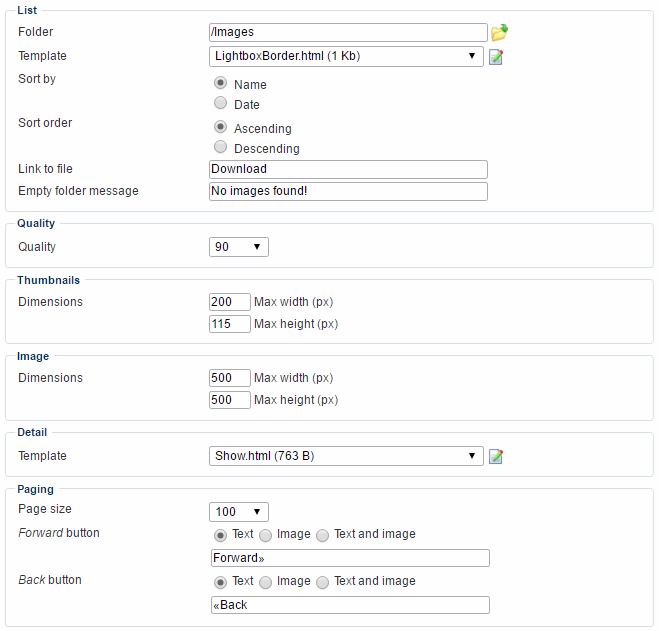Choose Ascending sort order
Screen dimensions: 659x631
[x=221, y=128]
